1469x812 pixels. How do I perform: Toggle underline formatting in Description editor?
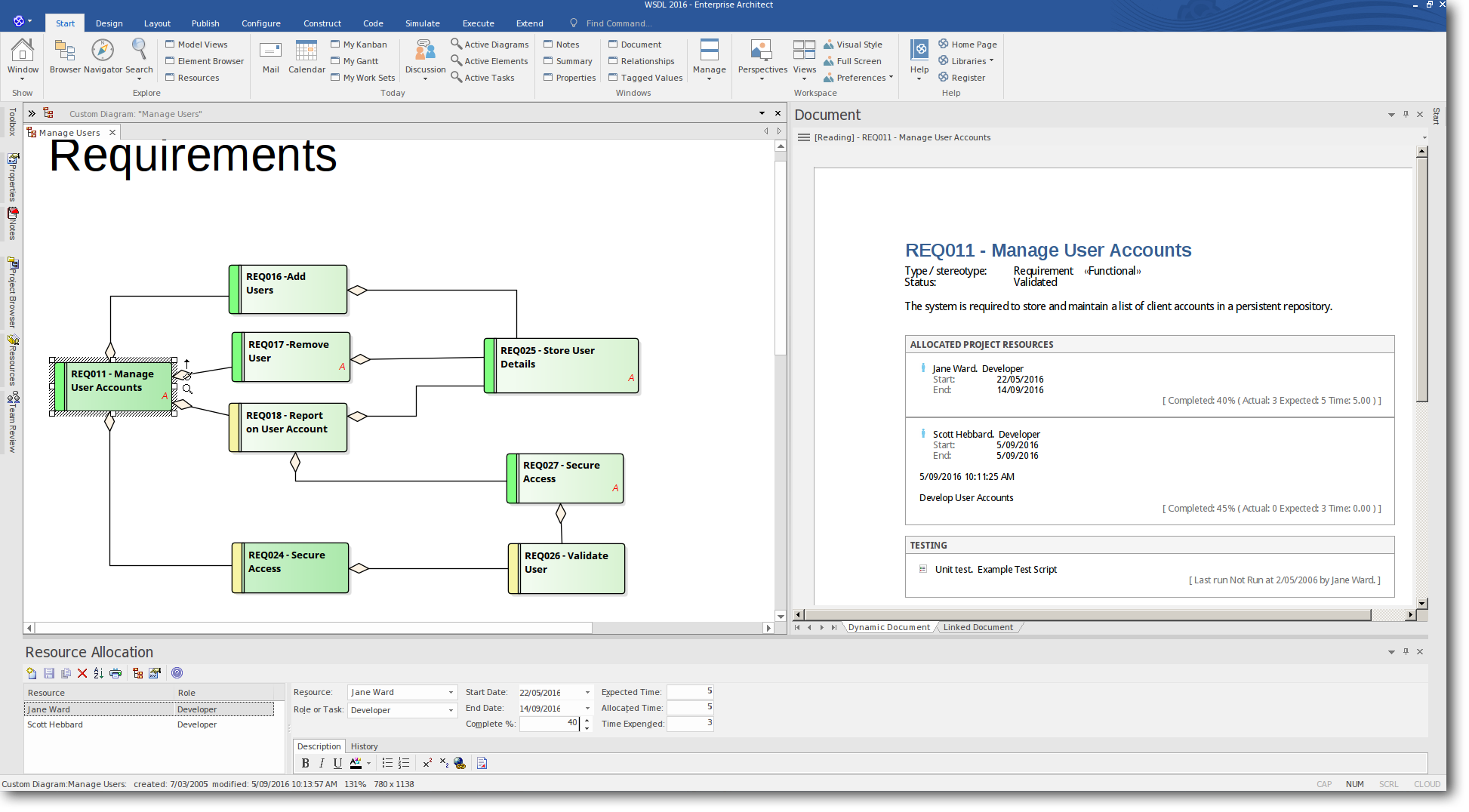pyautogui.click(x=337, y=763)
